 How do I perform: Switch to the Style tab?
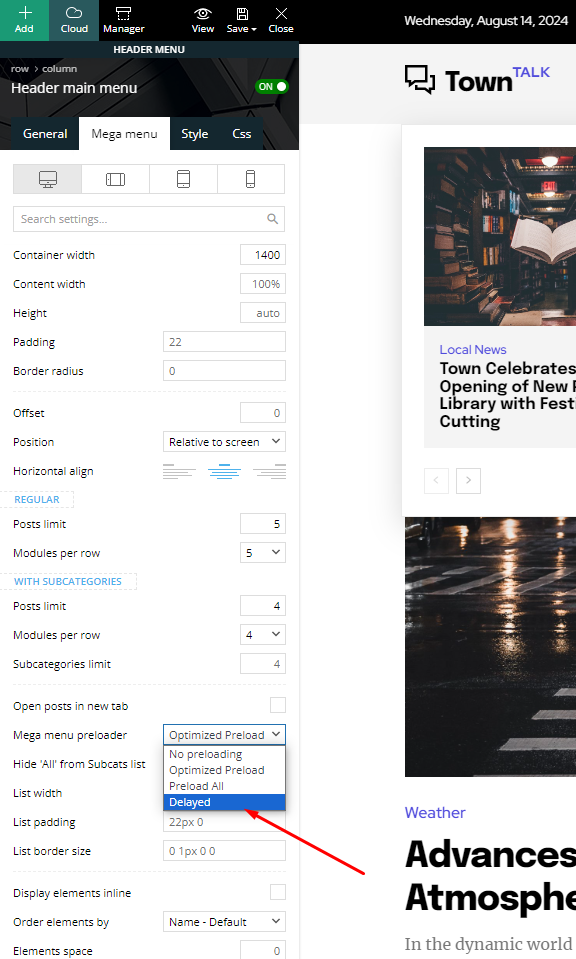point(194,134)
